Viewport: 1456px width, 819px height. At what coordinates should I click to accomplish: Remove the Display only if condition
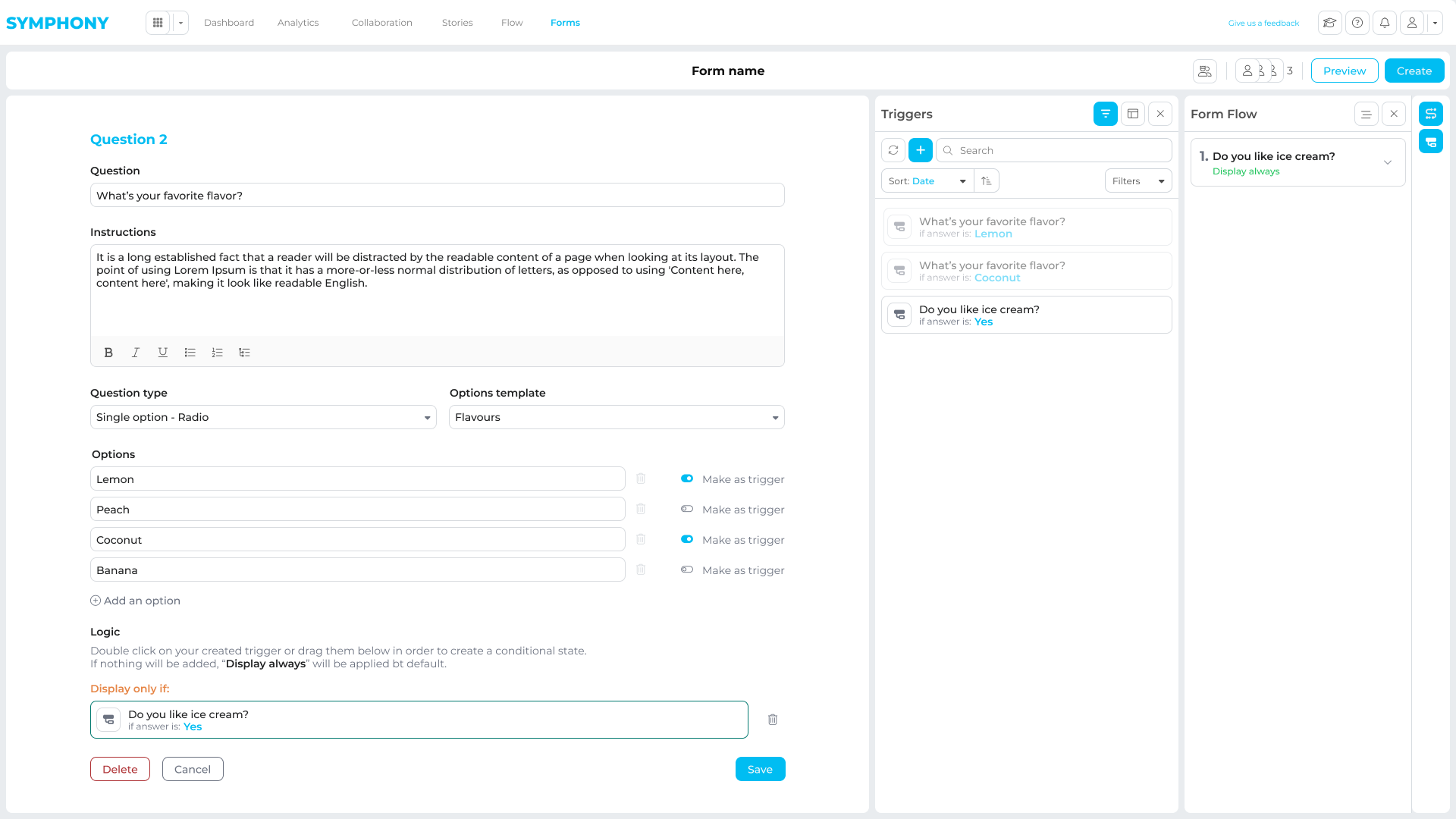point(772,720)
